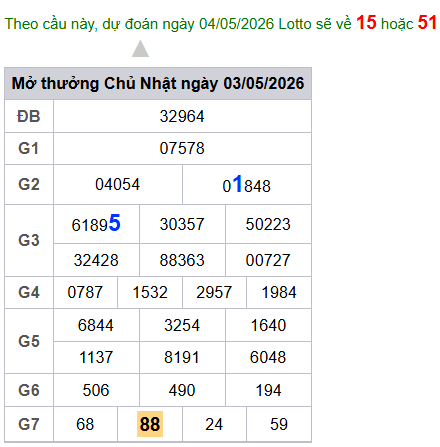Select the G4 result 2957
The height and width of the screenshot is (447, 440).
click(x=214, y=293)
